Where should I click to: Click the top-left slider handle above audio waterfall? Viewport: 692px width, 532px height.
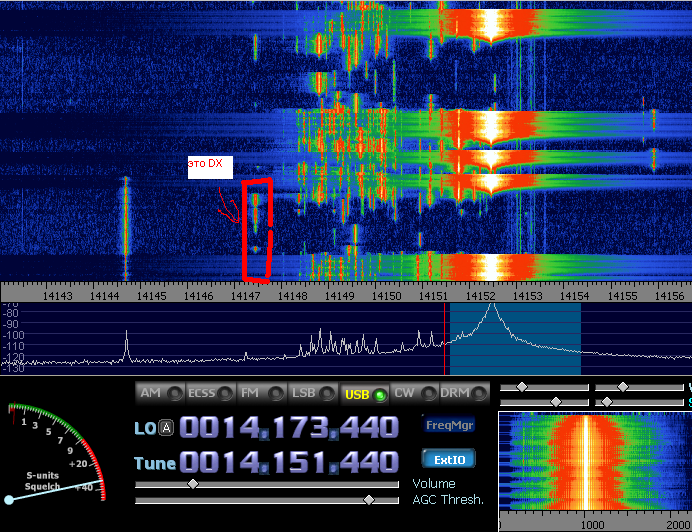521,386
